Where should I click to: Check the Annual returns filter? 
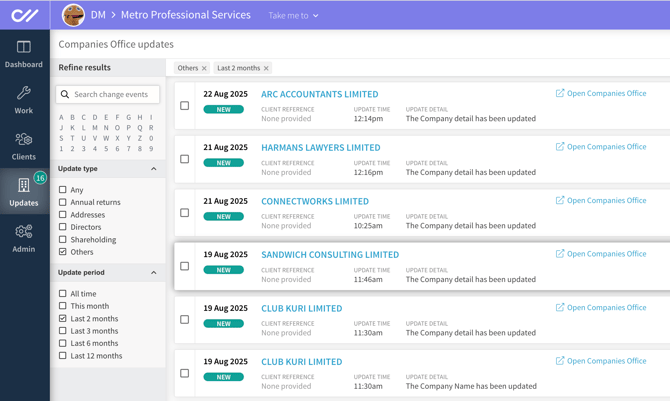click(63, 202)
